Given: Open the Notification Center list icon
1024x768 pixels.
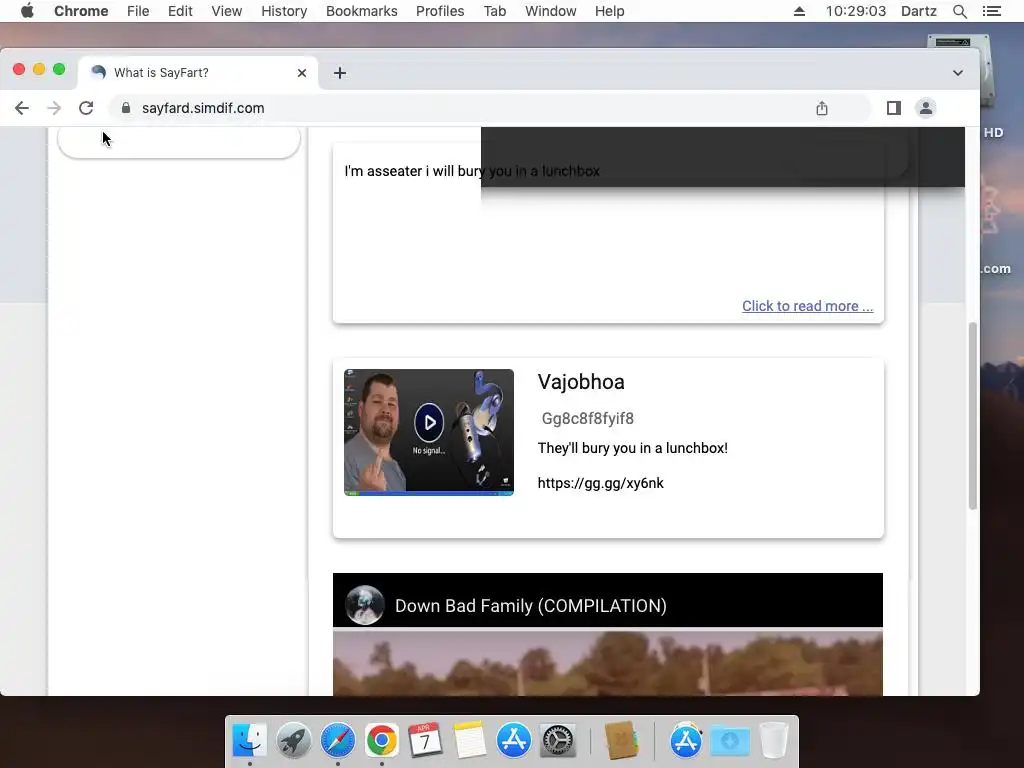Looking at the screenshot, I should click(991, 11).
